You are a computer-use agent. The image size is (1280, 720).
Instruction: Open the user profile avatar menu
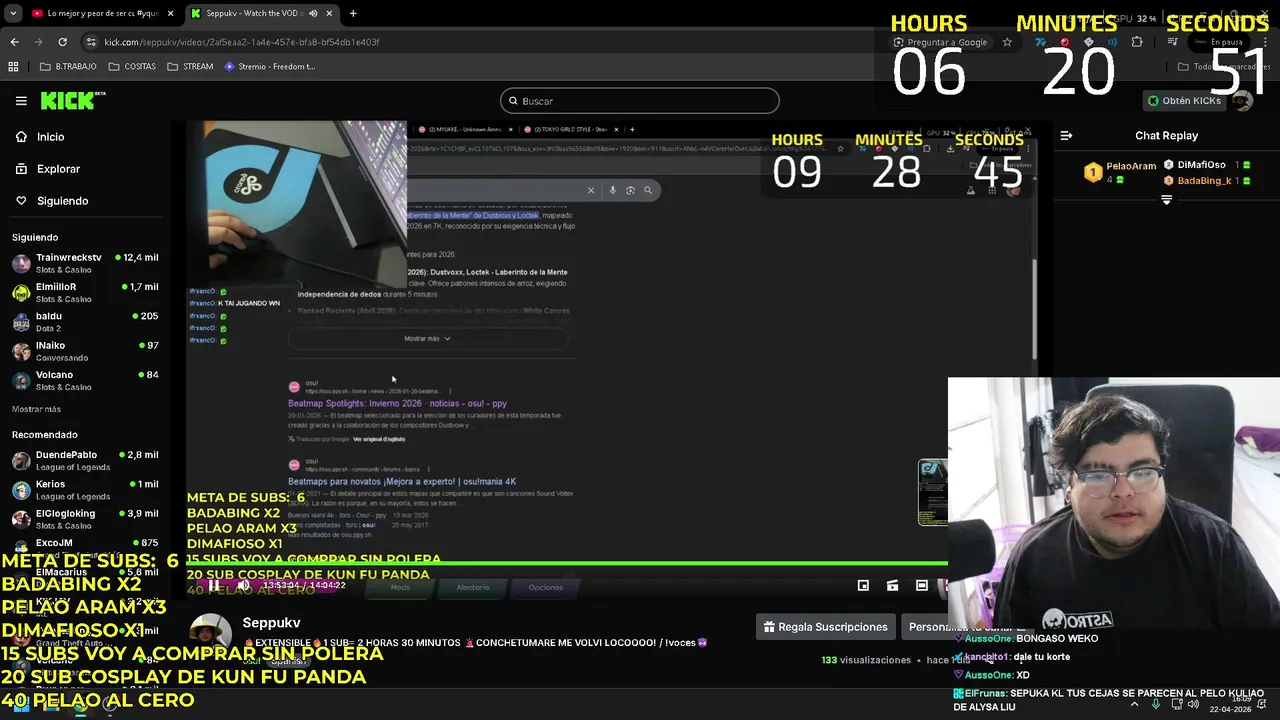point(1242,101)
